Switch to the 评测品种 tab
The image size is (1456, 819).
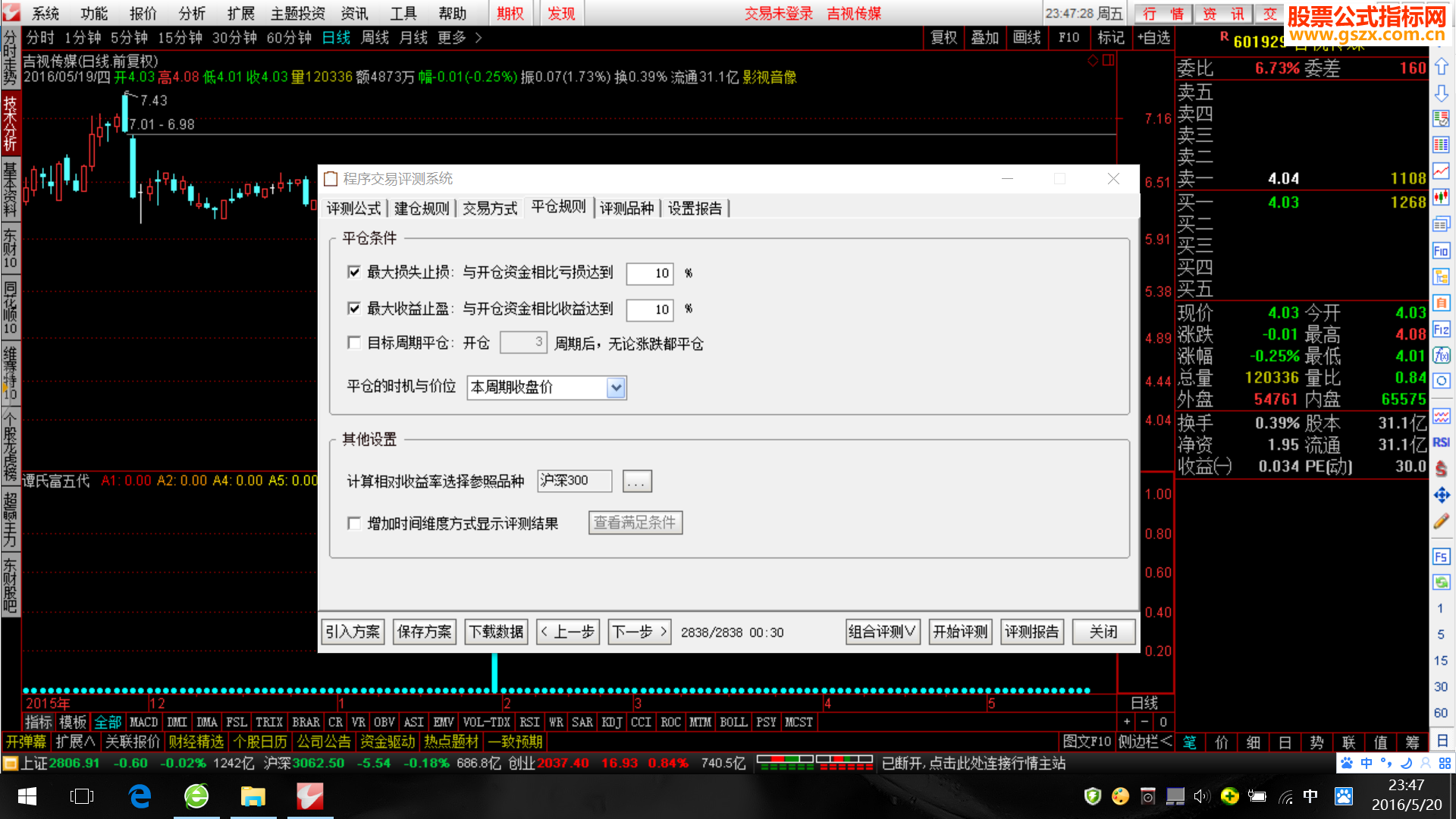(626, 209)
